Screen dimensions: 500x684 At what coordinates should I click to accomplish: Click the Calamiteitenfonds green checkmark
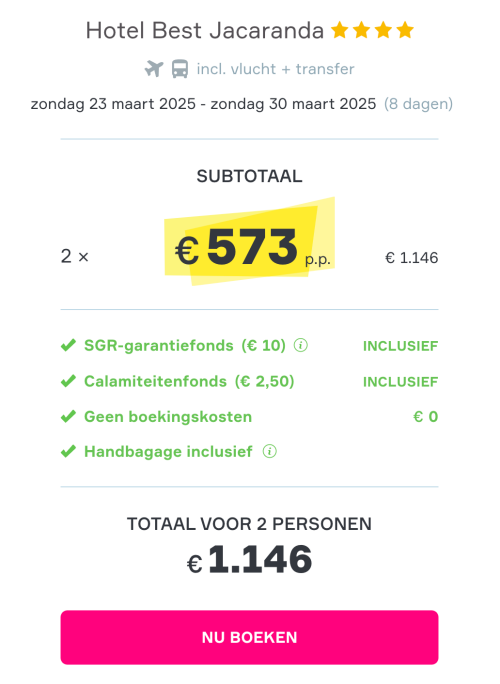68,381
